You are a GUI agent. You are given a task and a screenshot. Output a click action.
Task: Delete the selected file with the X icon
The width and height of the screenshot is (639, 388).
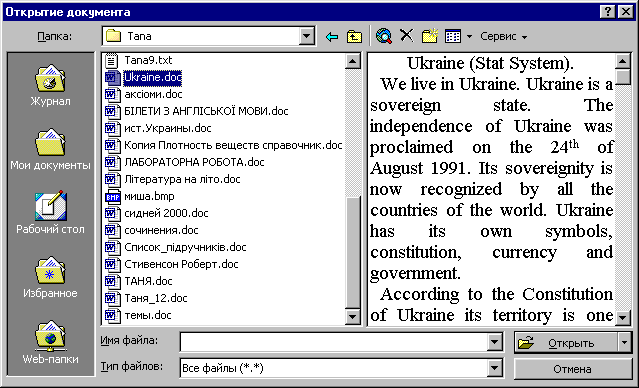pyautogui.click(x=406, y=35)
